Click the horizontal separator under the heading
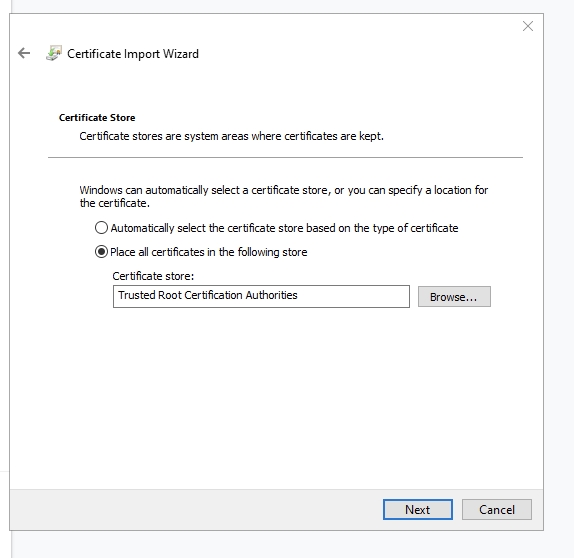This screenshot has width=574, height=558. tap(285, 157)
